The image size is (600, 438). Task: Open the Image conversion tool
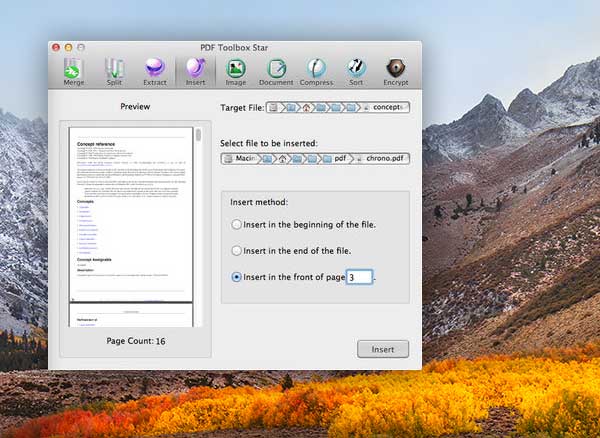pos(236,72)
